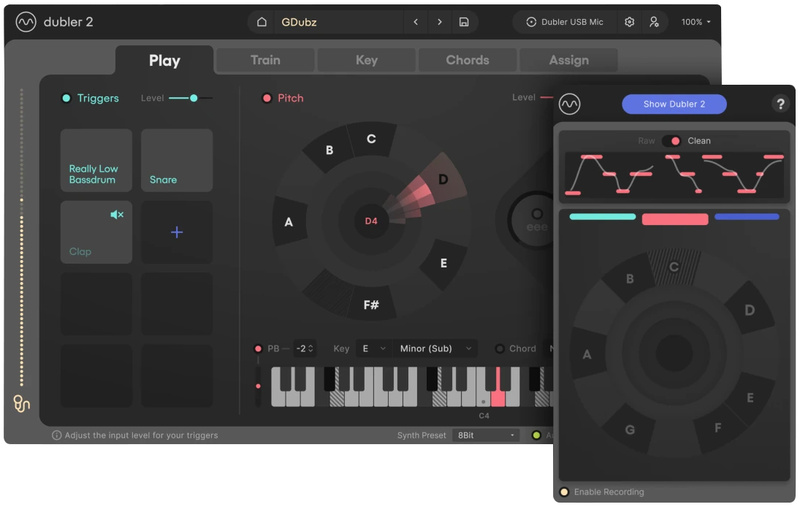Image resolution: width=800 pixels, height=507 pixels.
Task: Click the pitch bend range stepper showing -2
Action: 305,348
